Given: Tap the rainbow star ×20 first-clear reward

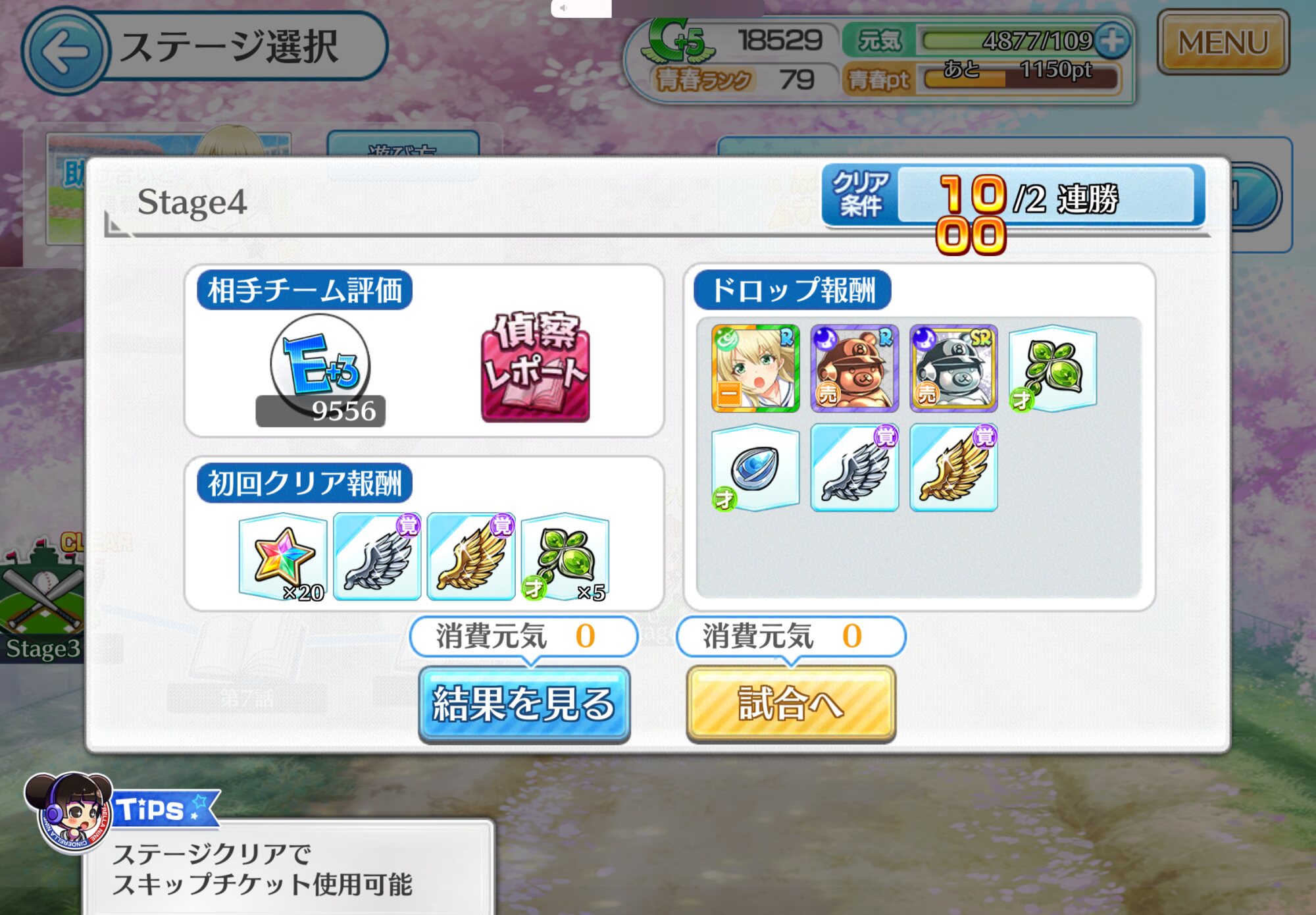Looking at the screenshot, I should click(283, 557).
